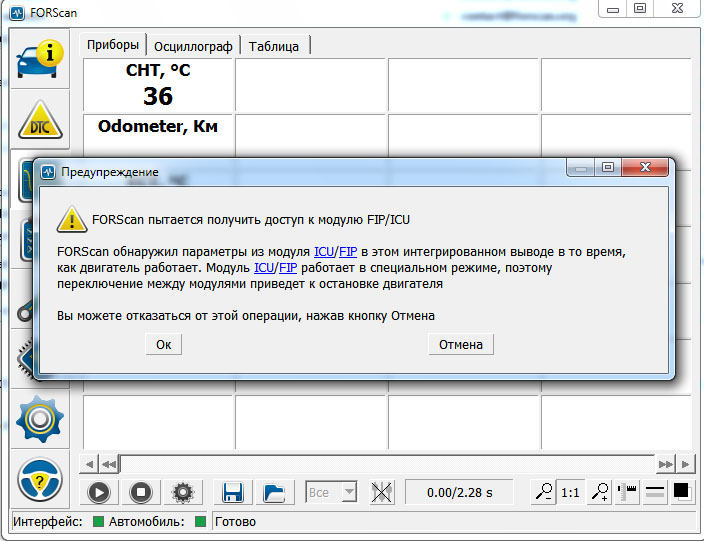Switch to the Приборы tab
This screenshot has height=541, width=704.
[113, 45]
